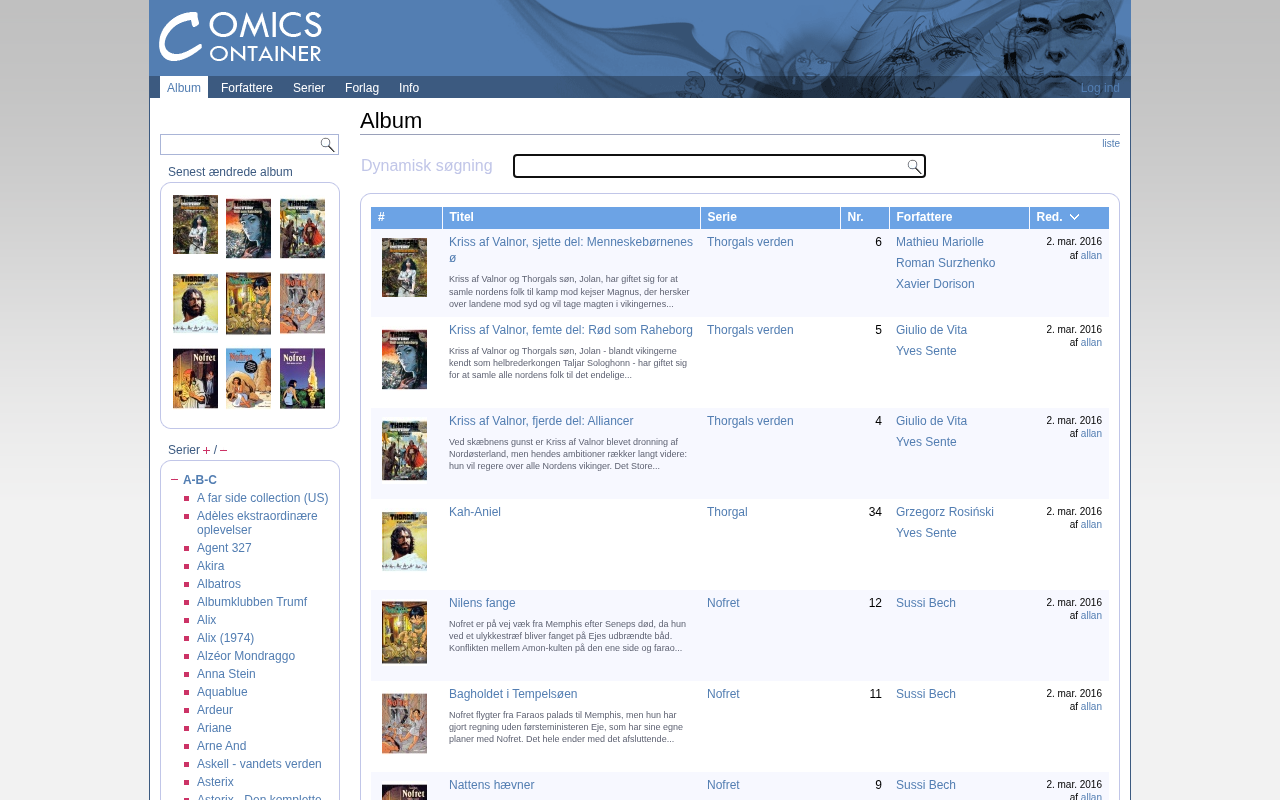Open Rød som Raheborg cover thumbnail in table
Viewport: 1280px width, 800px height.
click(404, 359)
